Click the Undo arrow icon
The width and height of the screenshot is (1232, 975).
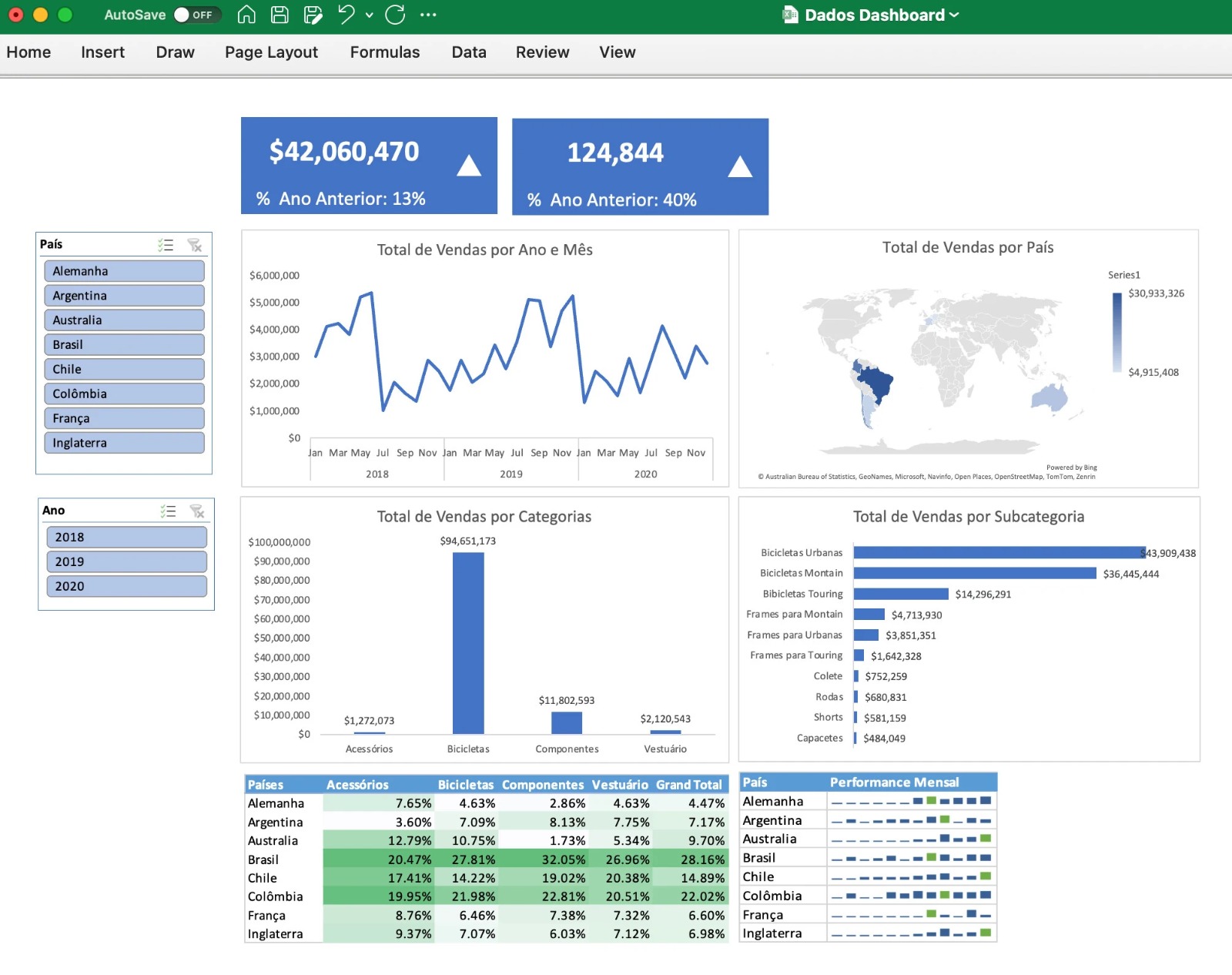(x=346, y=15)
